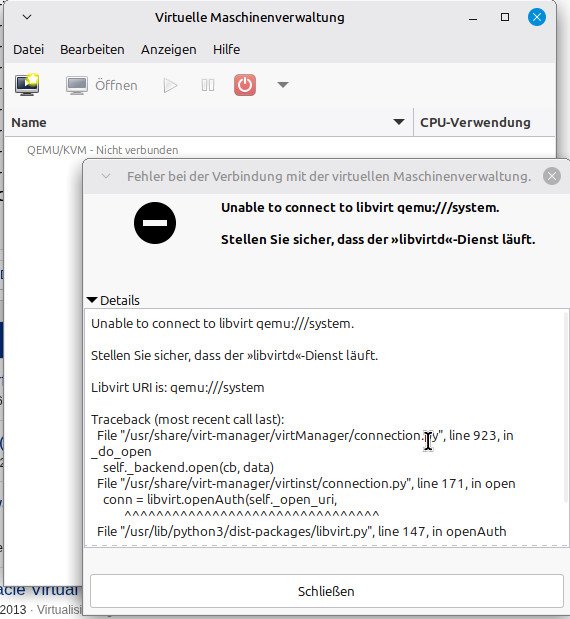The width and height of the screenshot is (570, 619).
Task: Click 'self._backend.open(cb, data)' line
Action: pyautogui.click(x=188, y=467)
